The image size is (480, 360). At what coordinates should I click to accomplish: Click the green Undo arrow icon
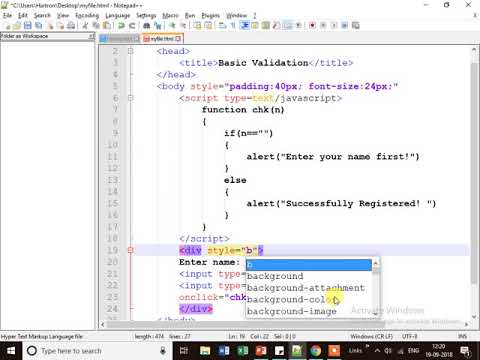tap(121, 25)
